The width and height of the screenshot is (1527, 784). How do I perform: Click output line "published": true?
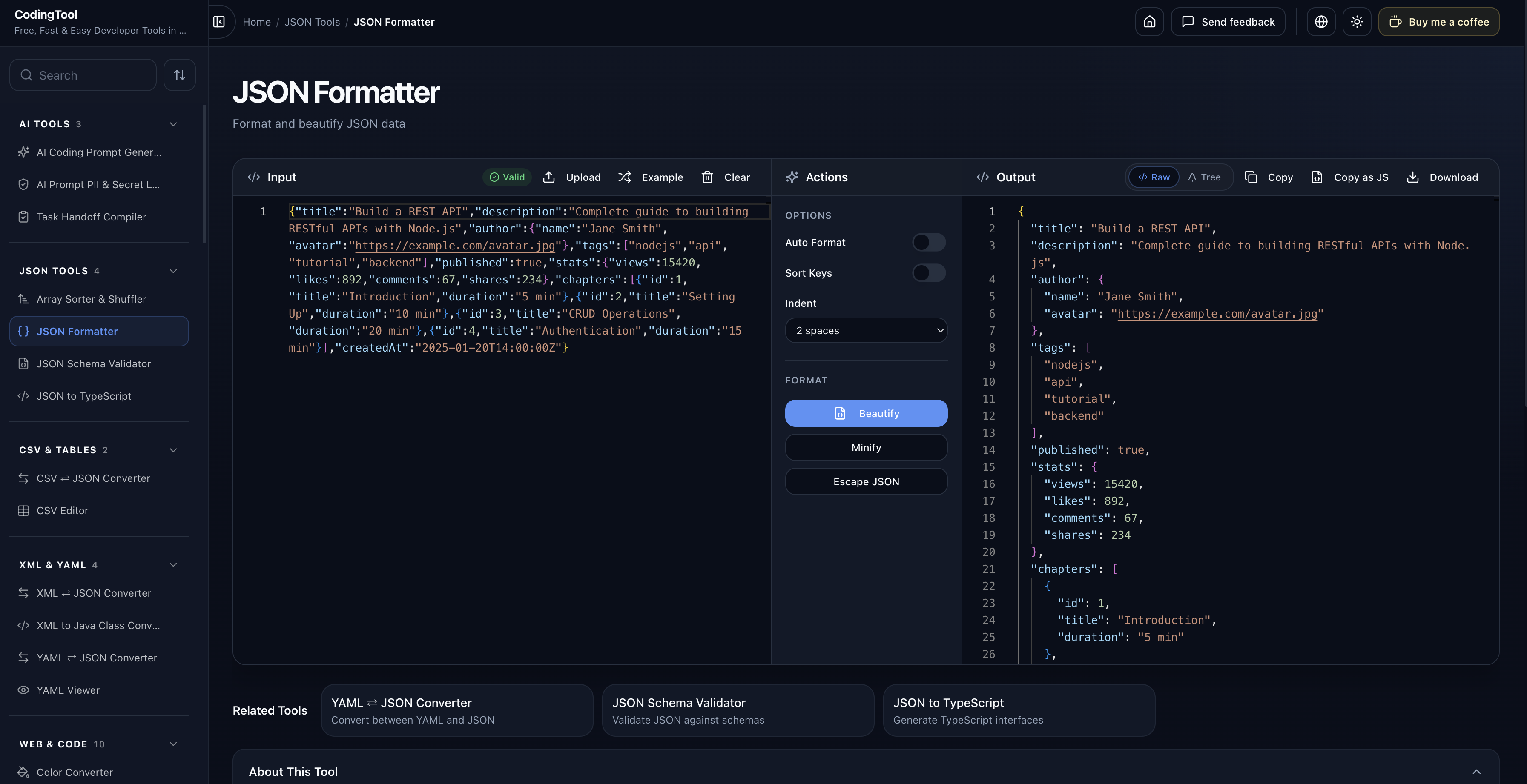(1090, 450)
